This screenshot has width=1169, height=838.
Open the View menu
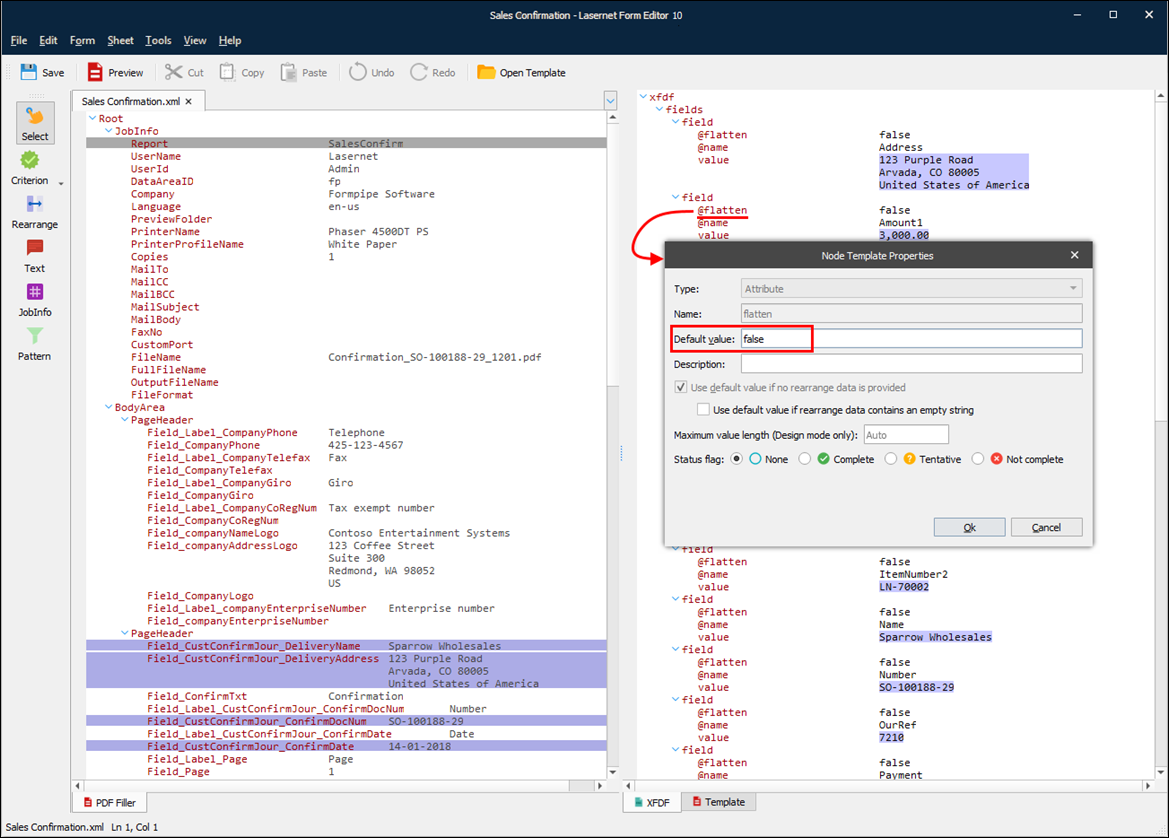point(195,40)
